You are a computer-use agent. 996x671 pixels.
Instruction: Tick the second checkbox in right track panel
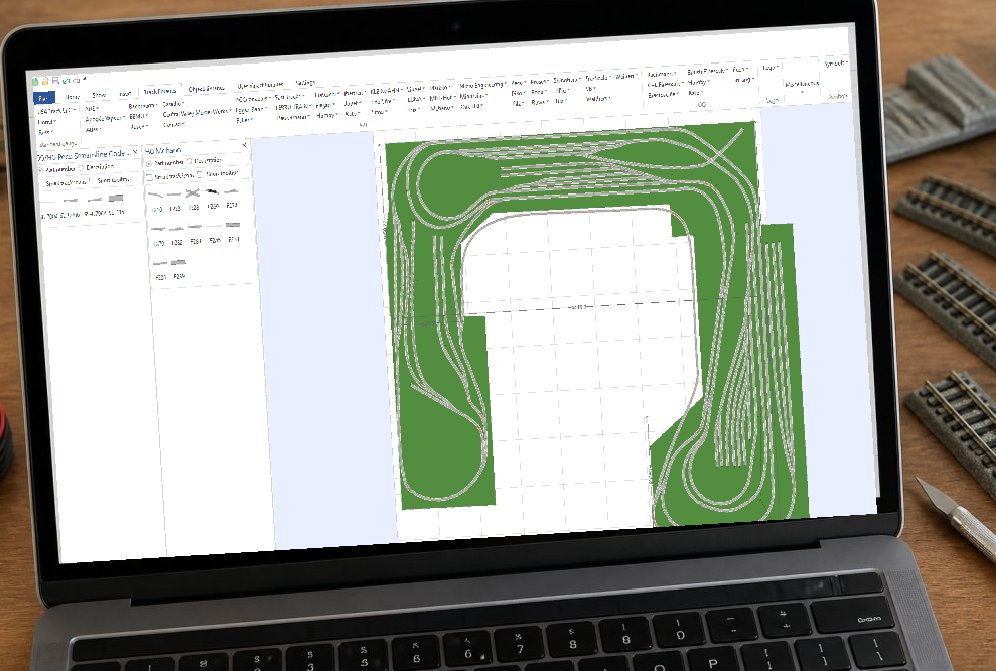(x=200, y=175)
